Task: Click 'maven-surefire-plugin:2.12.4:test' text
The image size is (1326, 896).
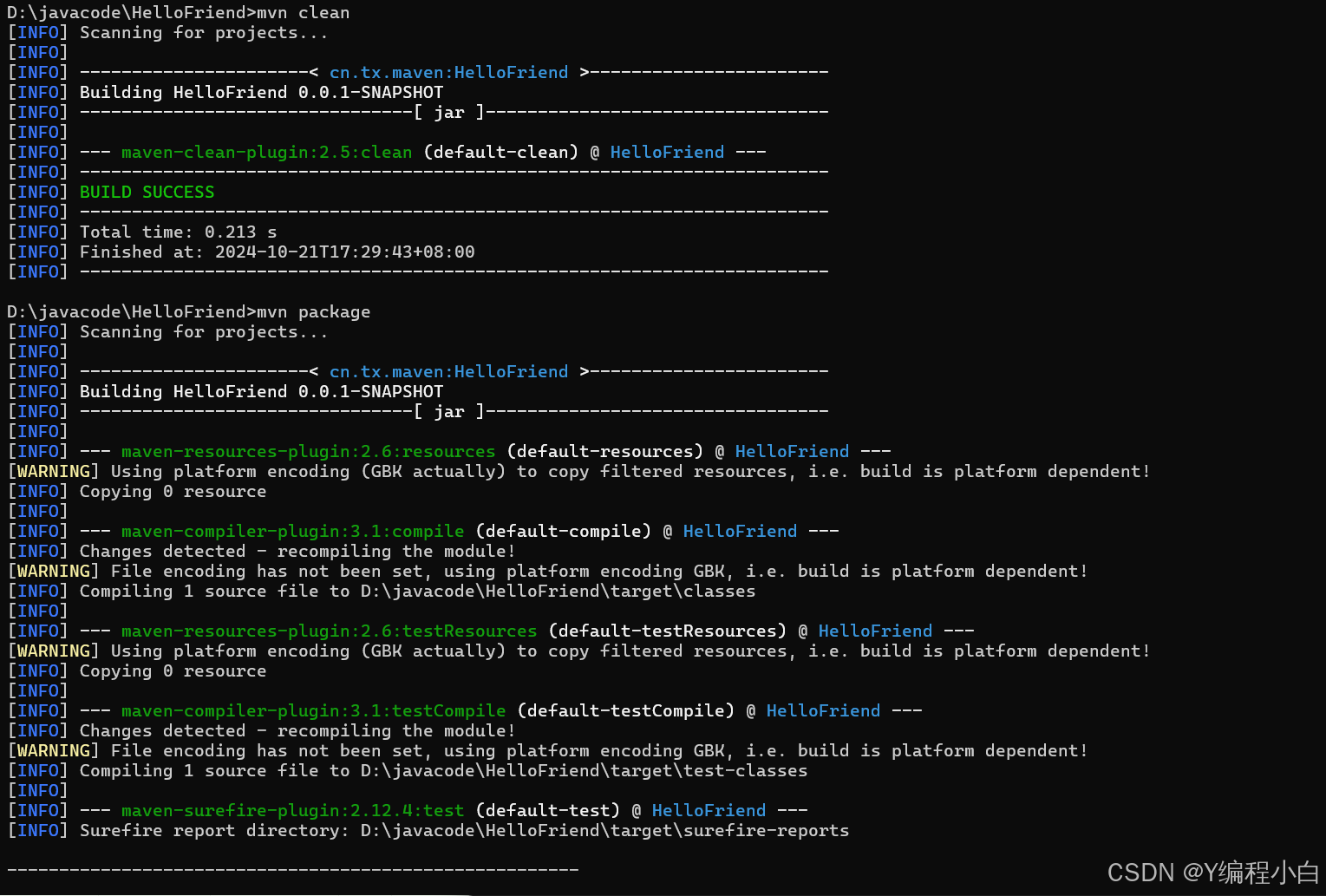Action: pyautogui.click(x=293, y=811)
